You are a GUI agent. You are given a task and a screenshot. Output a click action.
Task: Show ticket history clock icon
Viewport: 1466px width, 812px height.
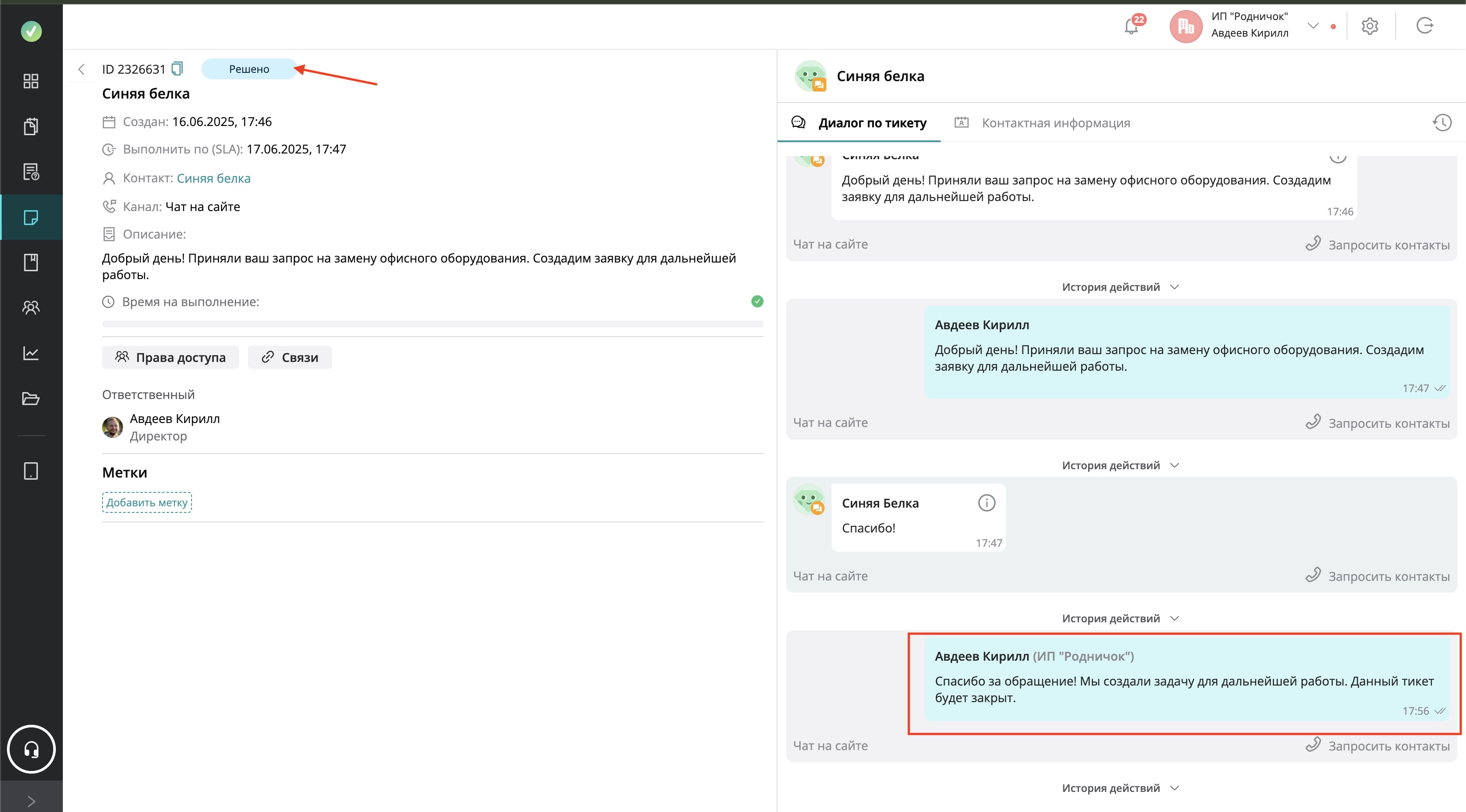click(x=1442, y=123)
